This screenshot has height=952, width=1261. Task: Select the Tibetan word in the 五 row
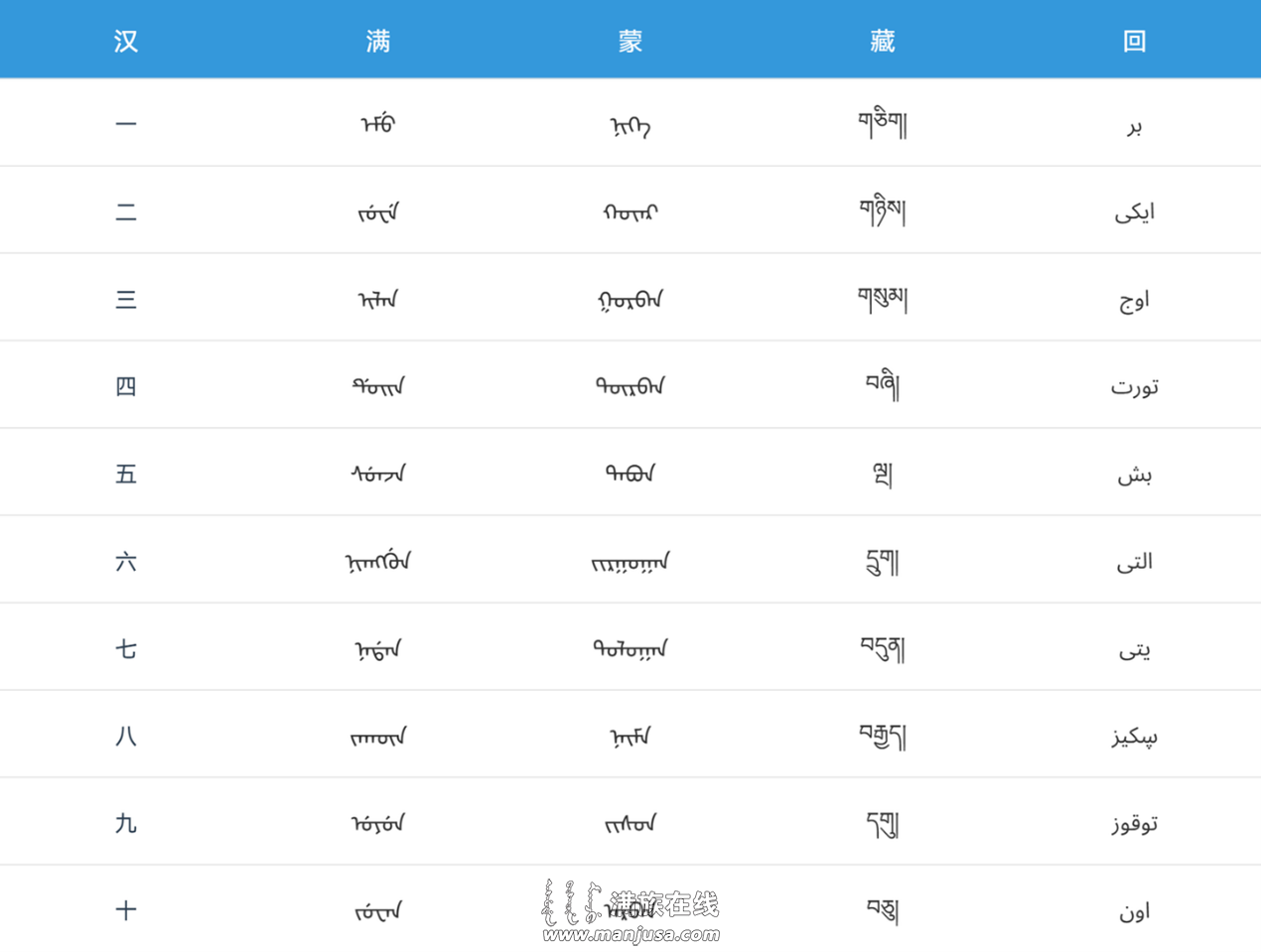(x=883, y=474)
